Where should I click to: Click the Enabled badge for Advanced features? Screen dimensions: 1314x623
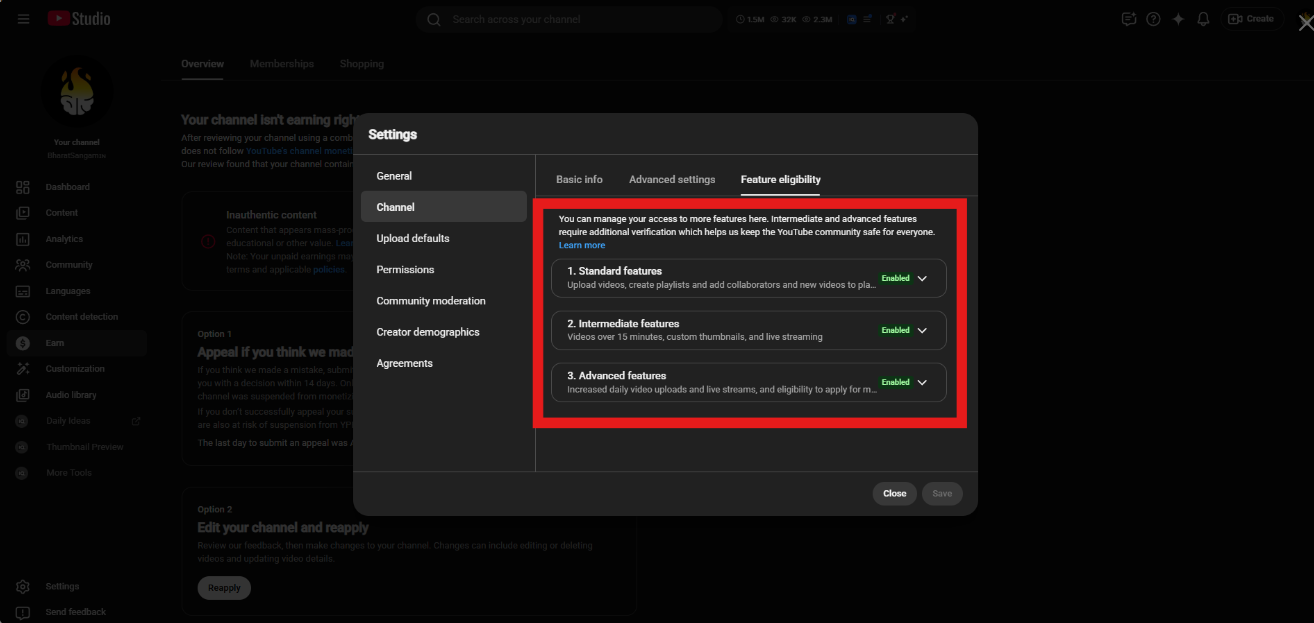tap(896, 383)
